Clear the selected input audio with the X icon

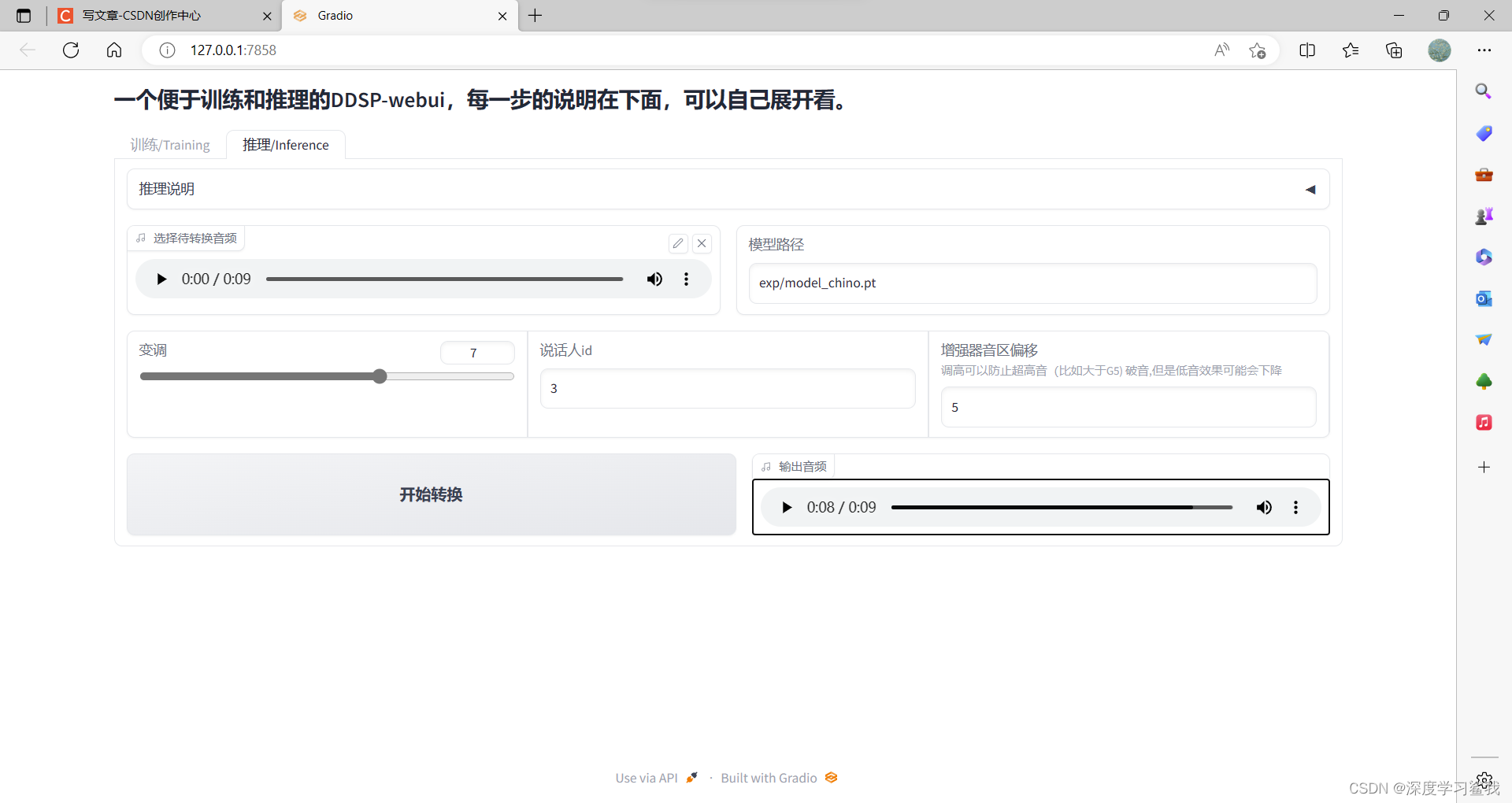pos(702,243)
